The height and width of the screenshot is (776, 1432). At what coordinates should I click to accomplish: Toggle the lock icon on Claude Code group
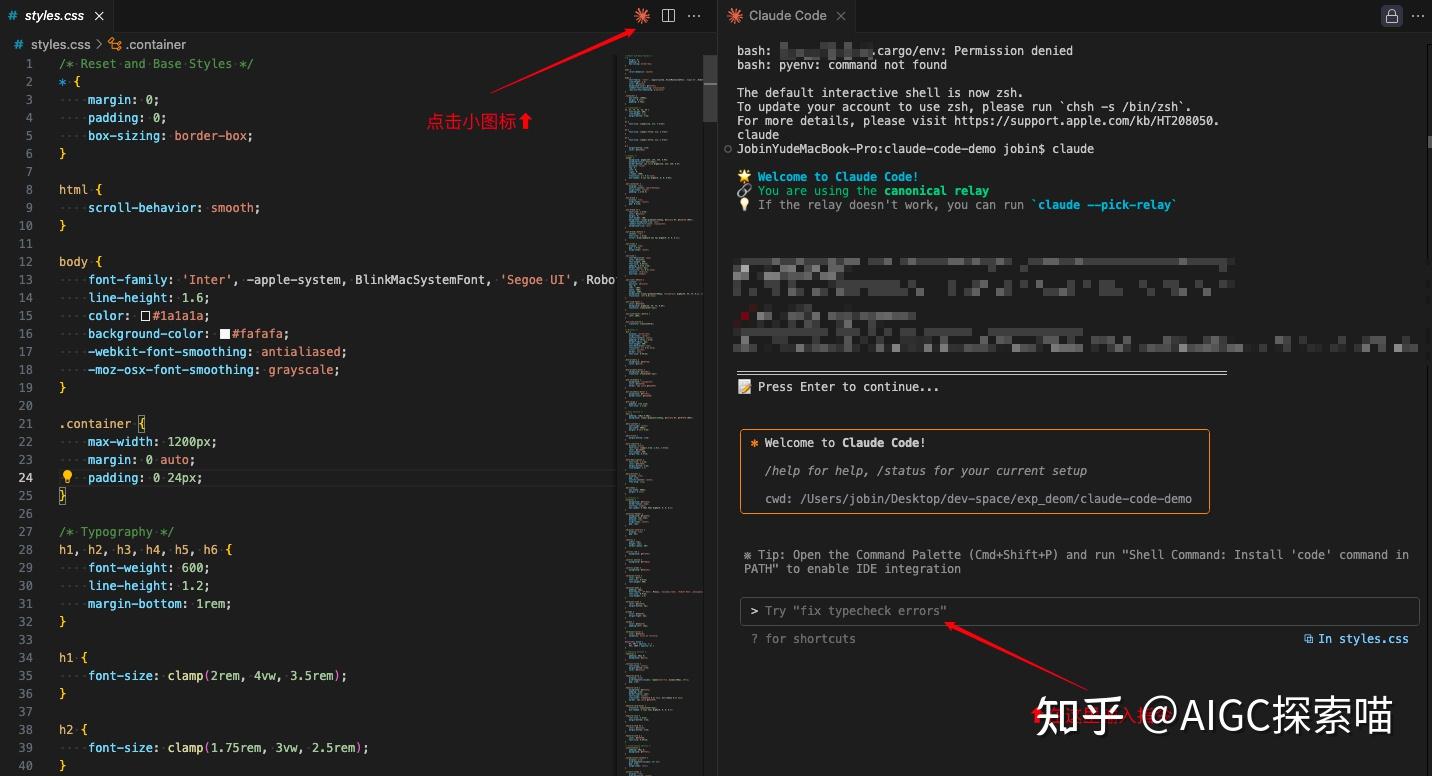(x=1391, y=16)
